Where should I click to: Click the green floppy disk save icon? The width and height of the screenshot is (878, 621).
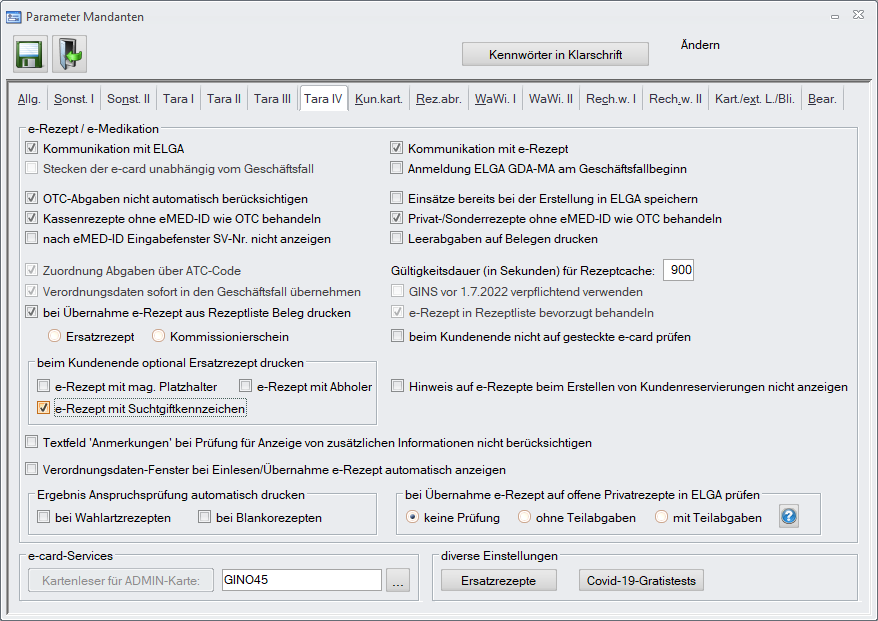click(x=30, y=53)
